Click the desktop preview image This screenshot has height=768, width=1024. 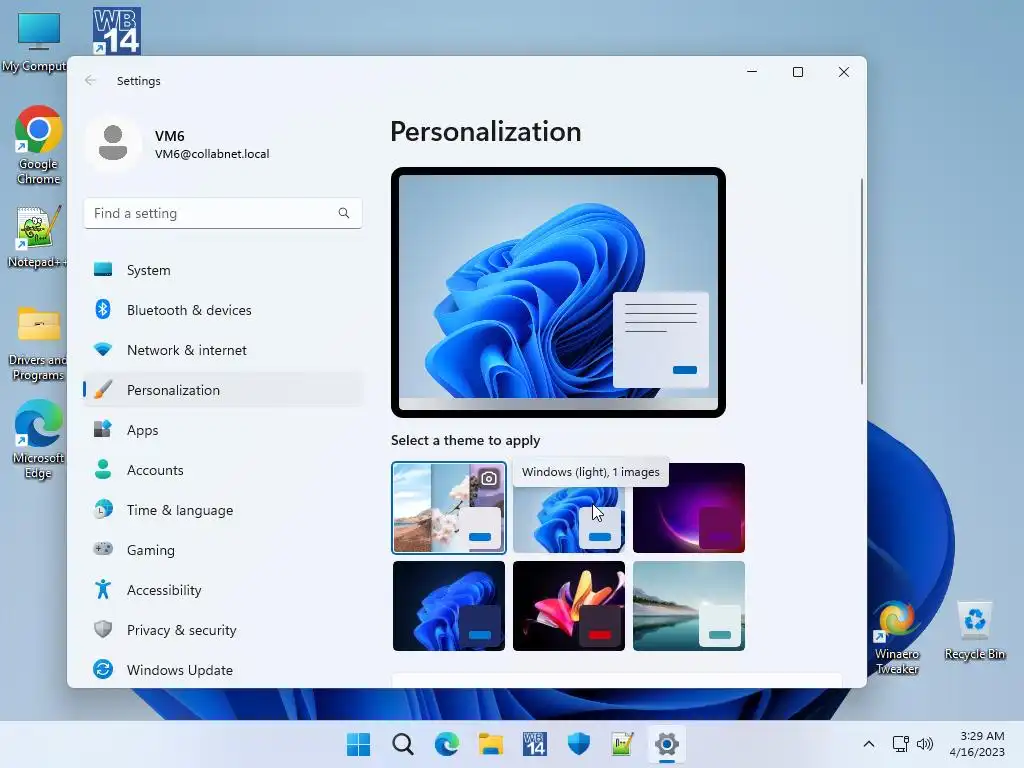[x=558, y=292]
